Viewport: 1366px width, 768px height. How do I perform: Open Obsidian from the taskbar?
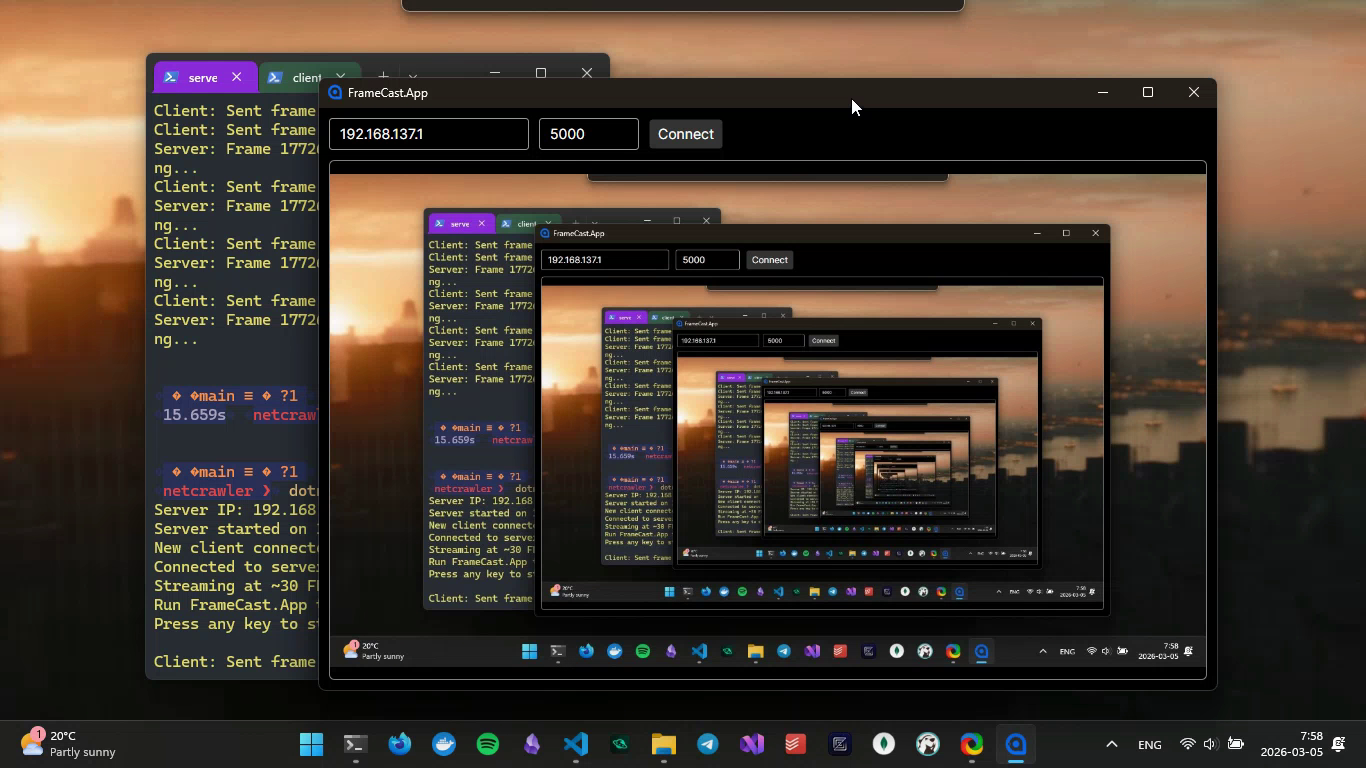tap(532, 744)
